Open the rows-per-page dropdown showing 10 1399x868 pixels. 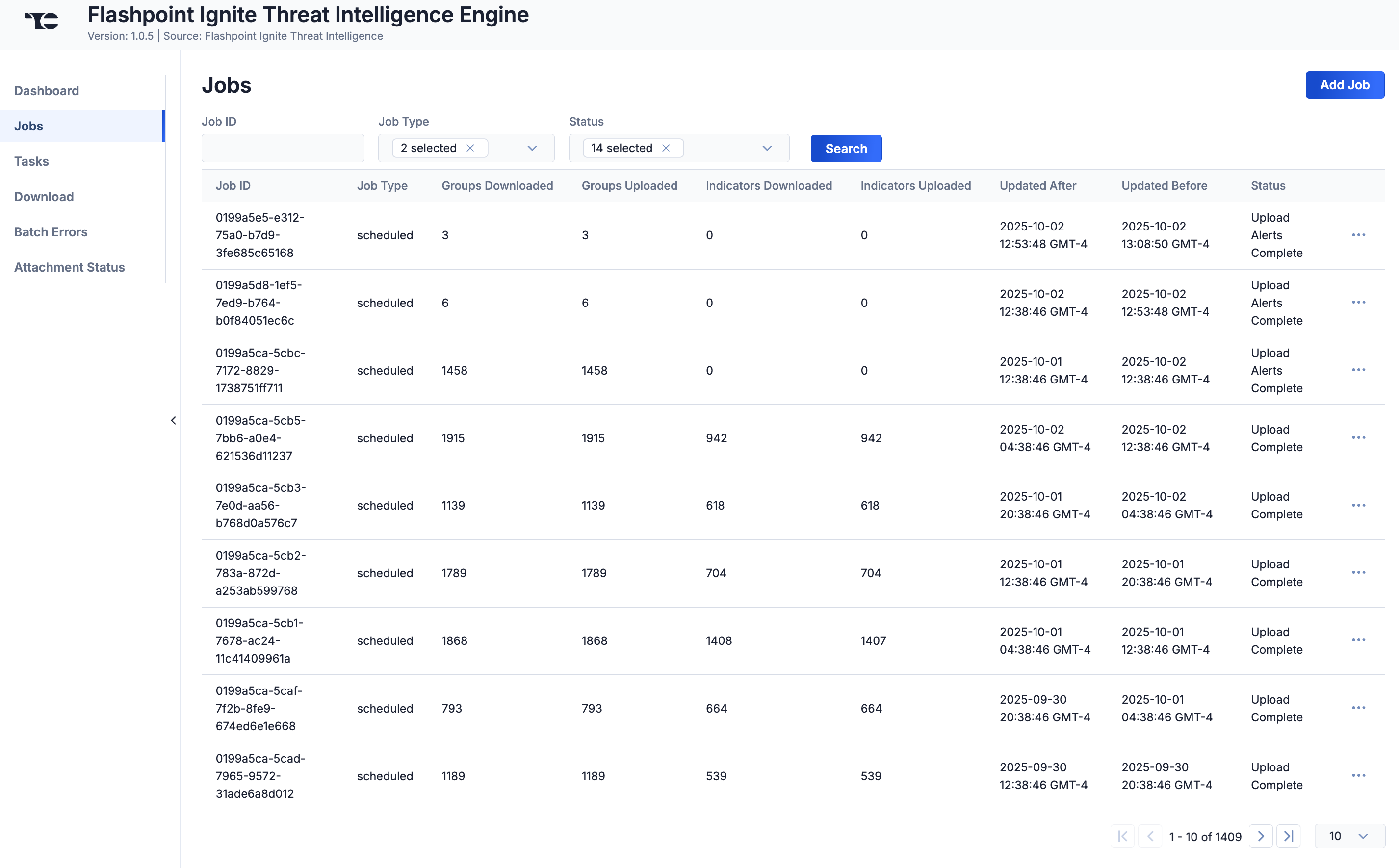click(1348, 837)
